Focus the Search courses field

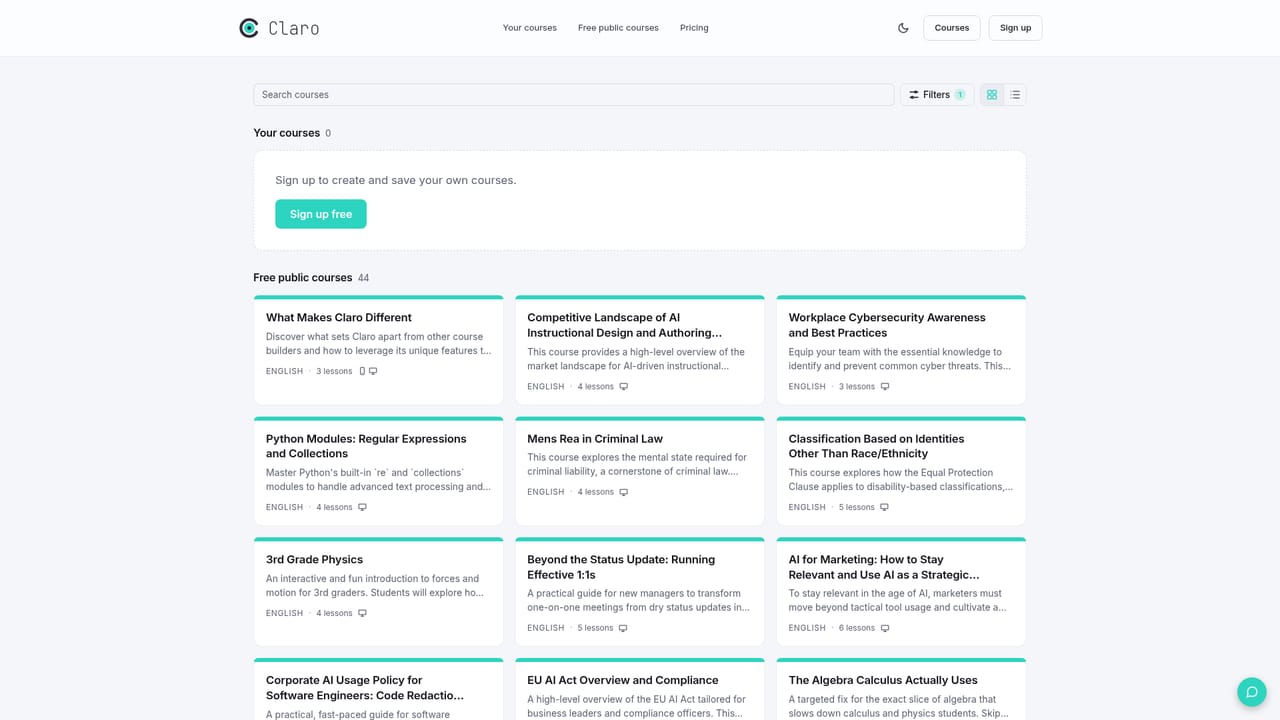[x=574, y=95]
